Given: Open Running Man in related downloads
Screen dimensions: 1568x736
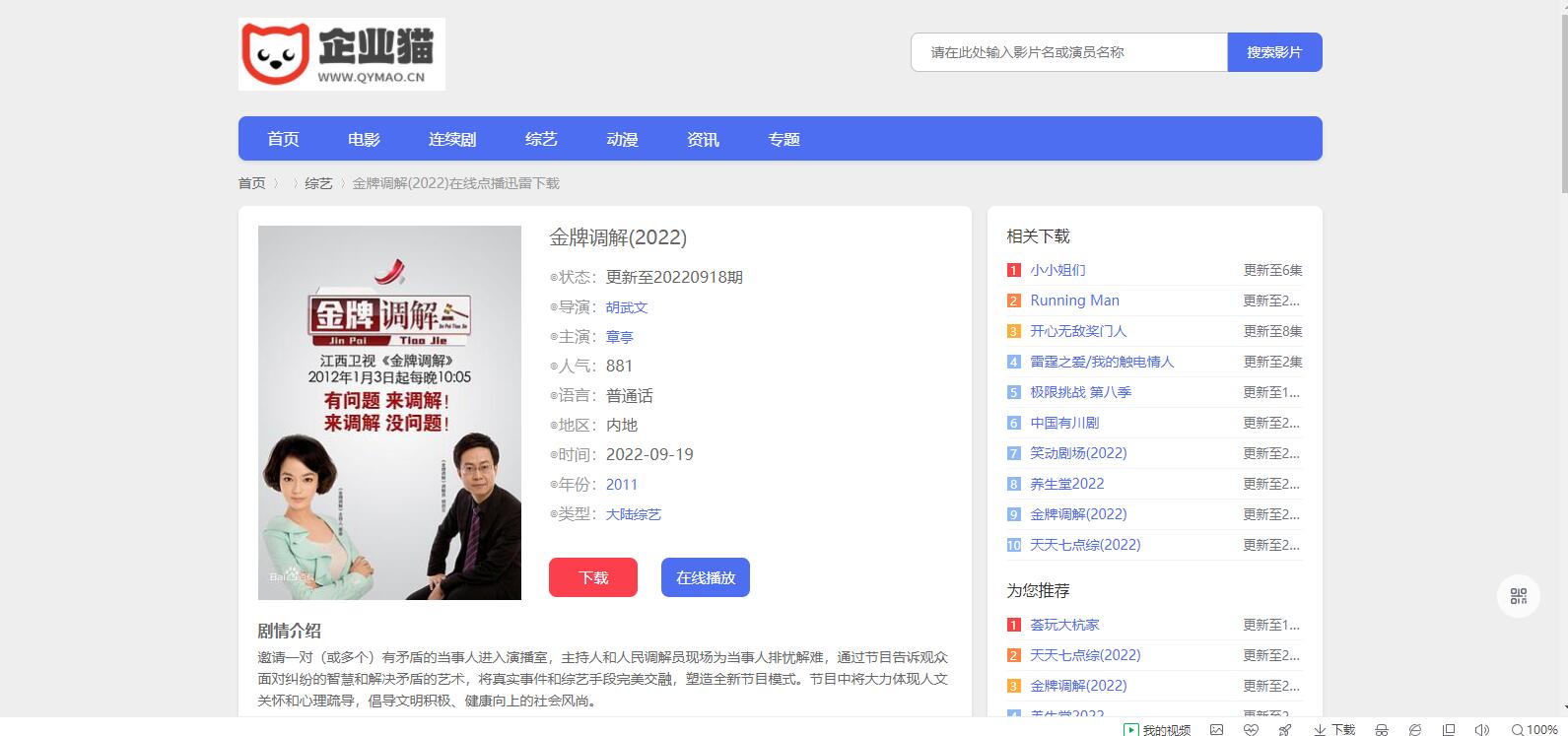Looking at the screenshot, I should point(1074,301).
